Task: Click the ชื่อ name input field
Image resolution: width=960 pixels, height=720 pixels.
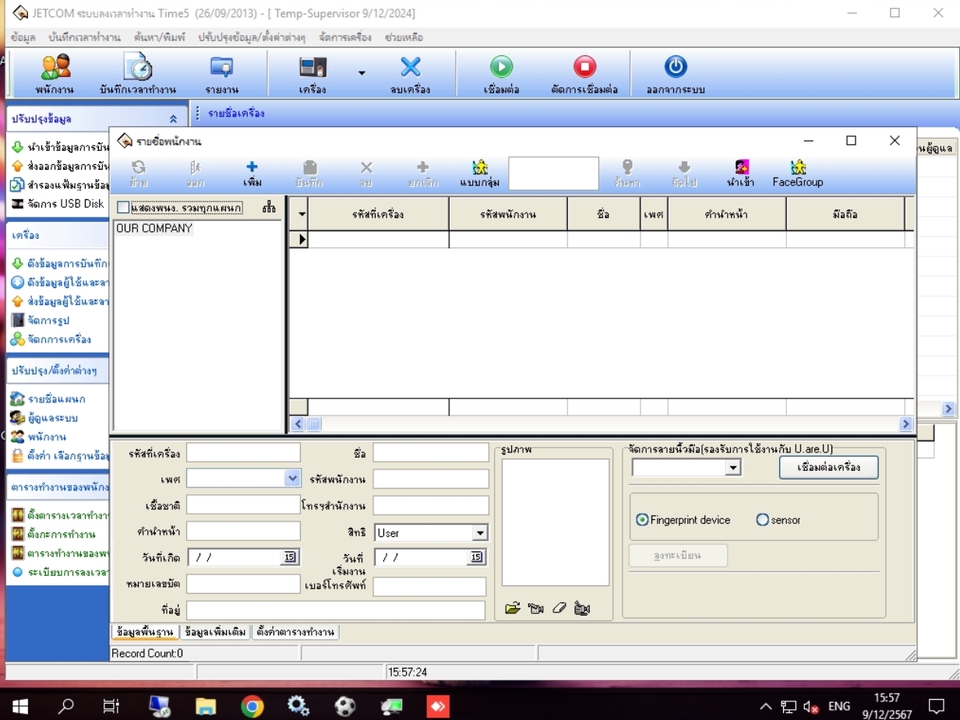Action: click(430, 452)
